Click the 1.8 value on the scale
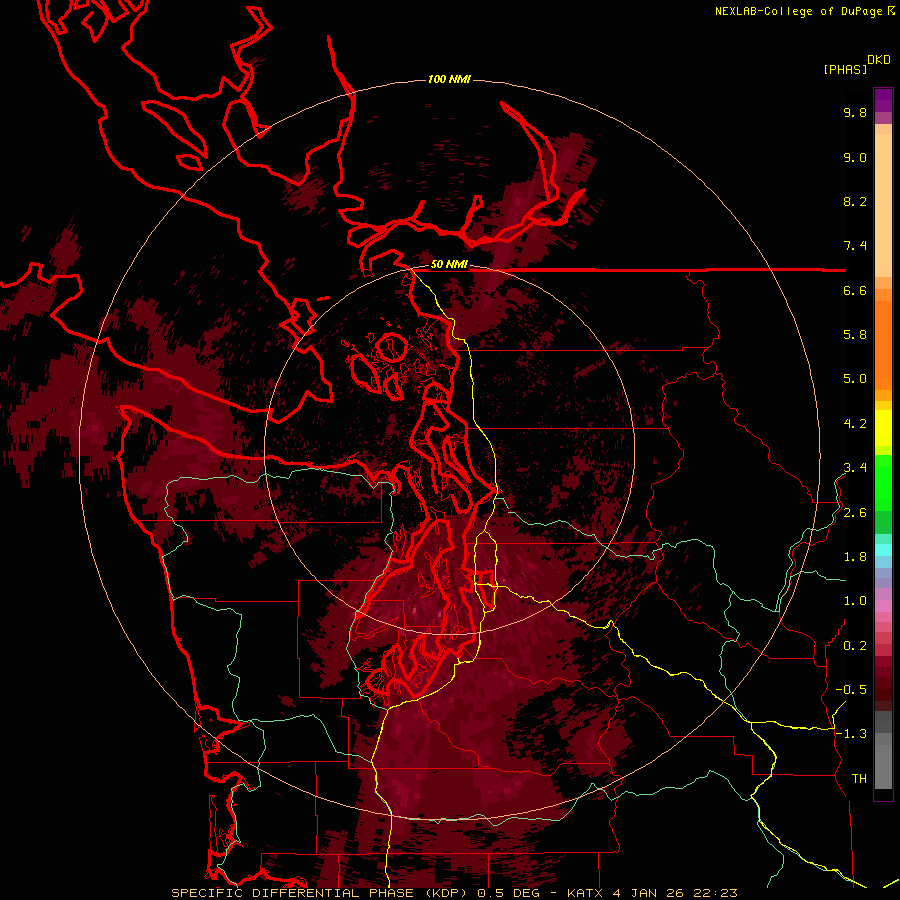Viewport: 900px width, 900px height. point(855,557)
